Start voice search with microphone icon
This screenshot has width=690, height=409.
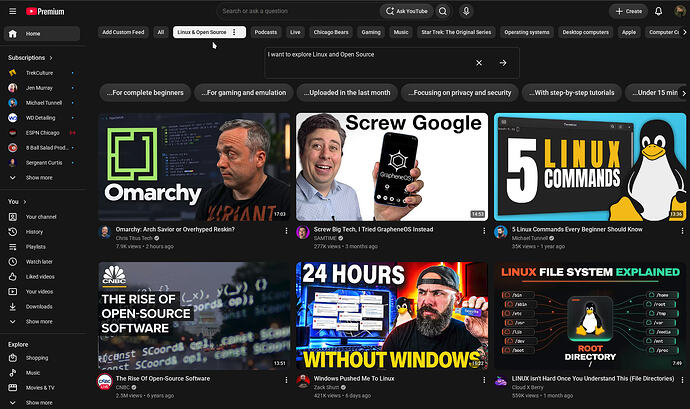coord(466,11)
